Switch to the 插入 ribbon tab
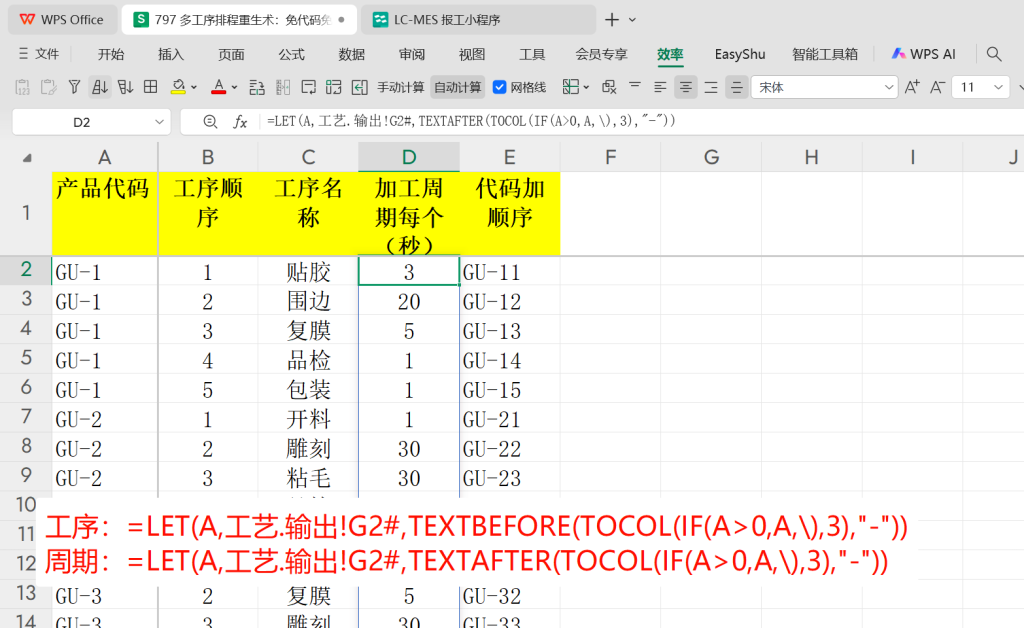Image resolution: width=1024 pixels, height=628 pixels. (x=171, y=54)
